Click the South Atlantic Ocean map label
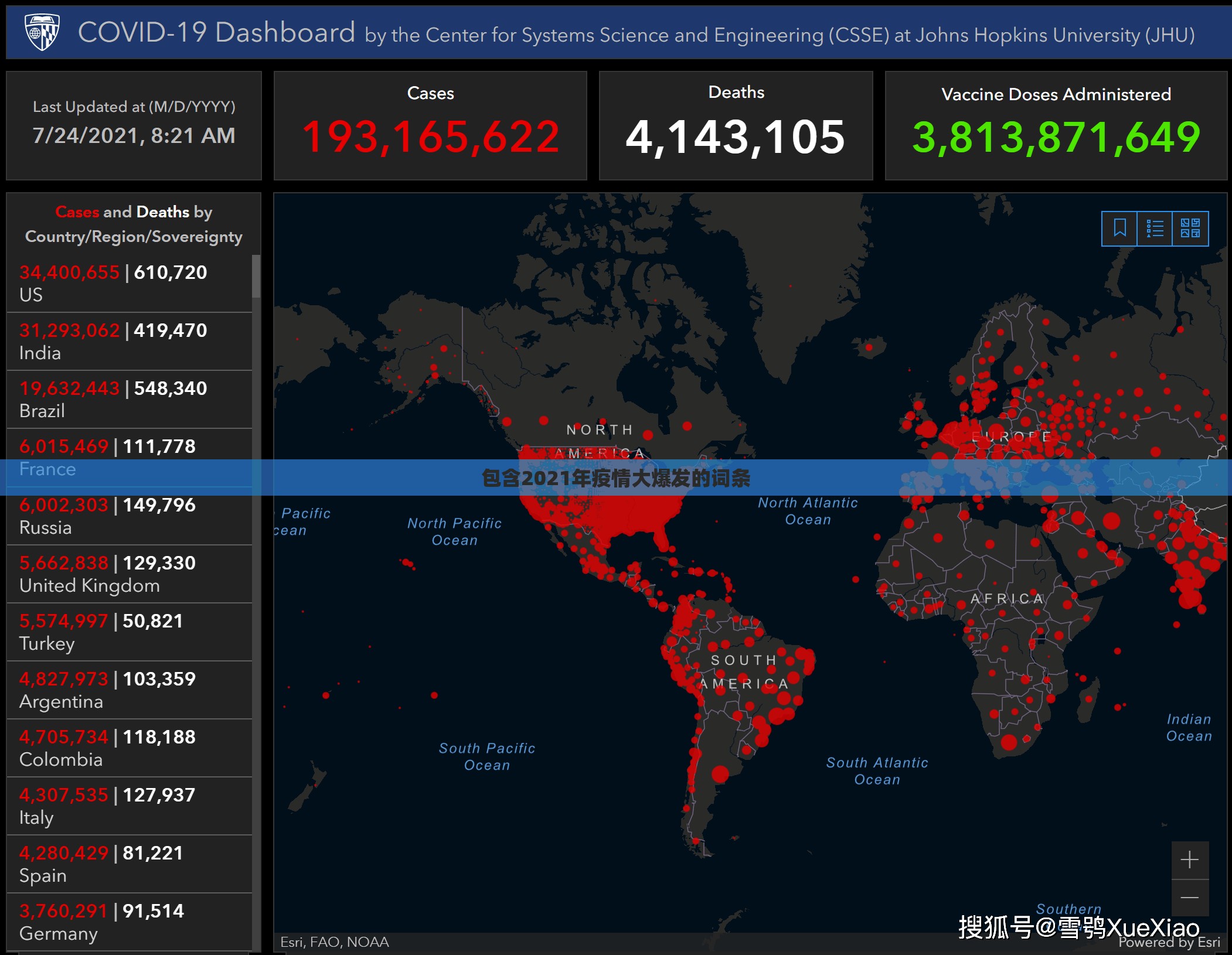 [877, 770]
